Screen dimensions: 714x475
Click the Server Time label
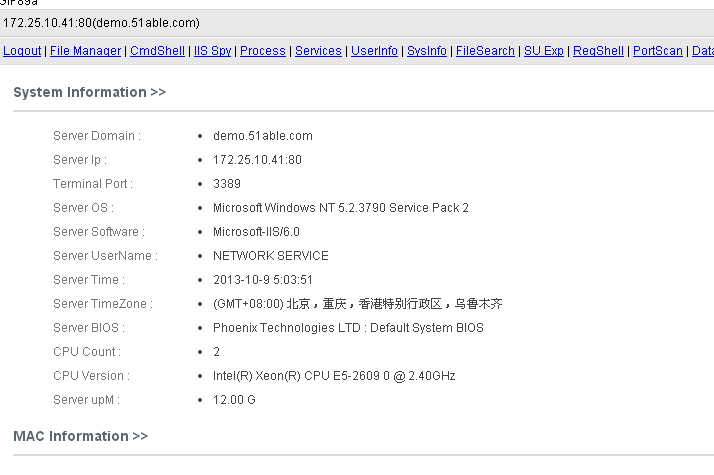[89, 280]
